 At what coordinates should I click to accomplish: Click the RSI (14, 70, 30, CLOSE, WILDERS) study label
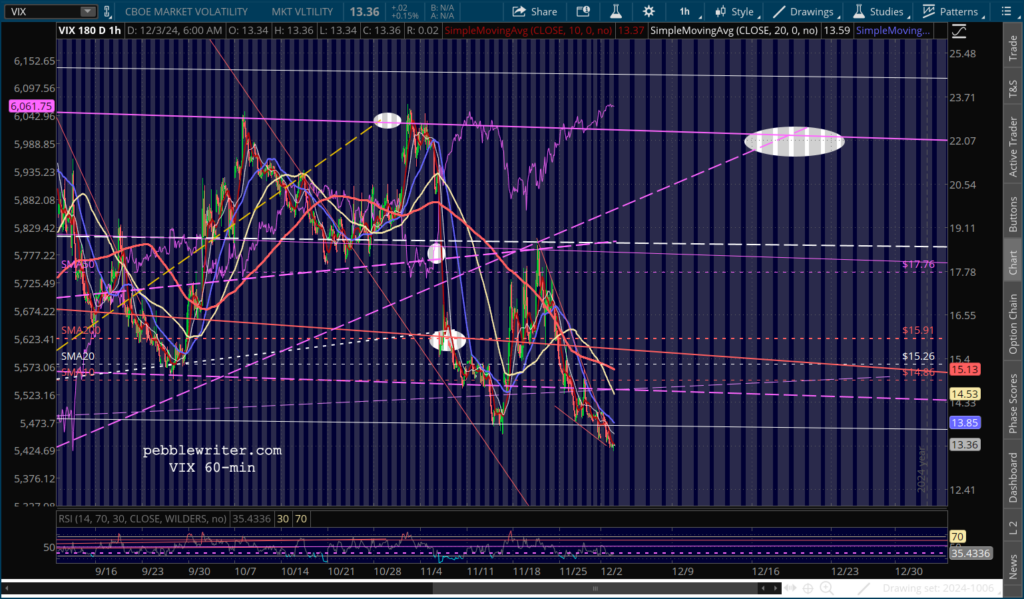pyautogui.click(x=142, y=519)
